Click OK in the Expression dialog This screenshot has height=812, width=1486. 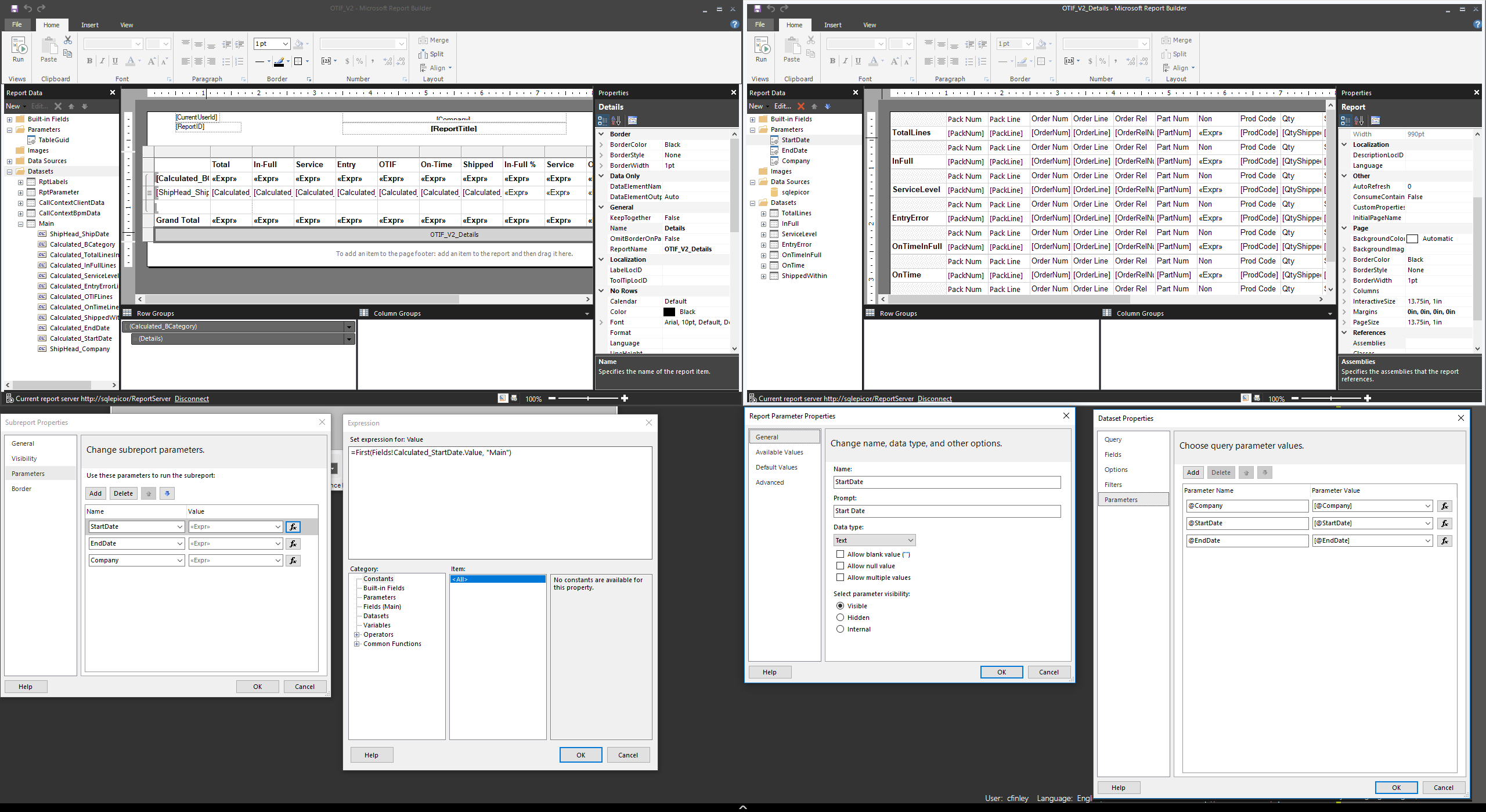point(580,755)
